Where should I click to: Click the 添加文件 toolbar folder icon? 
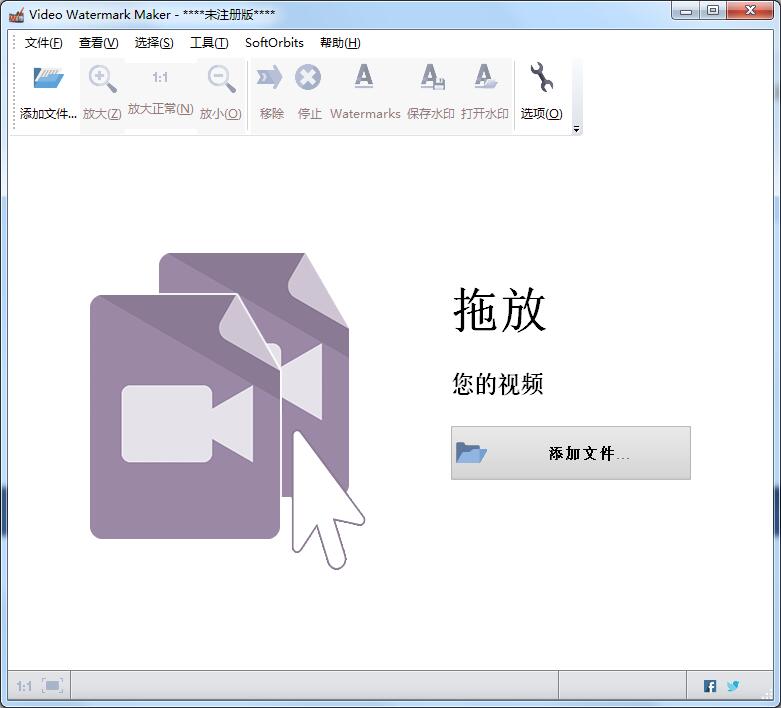[48, 79]
